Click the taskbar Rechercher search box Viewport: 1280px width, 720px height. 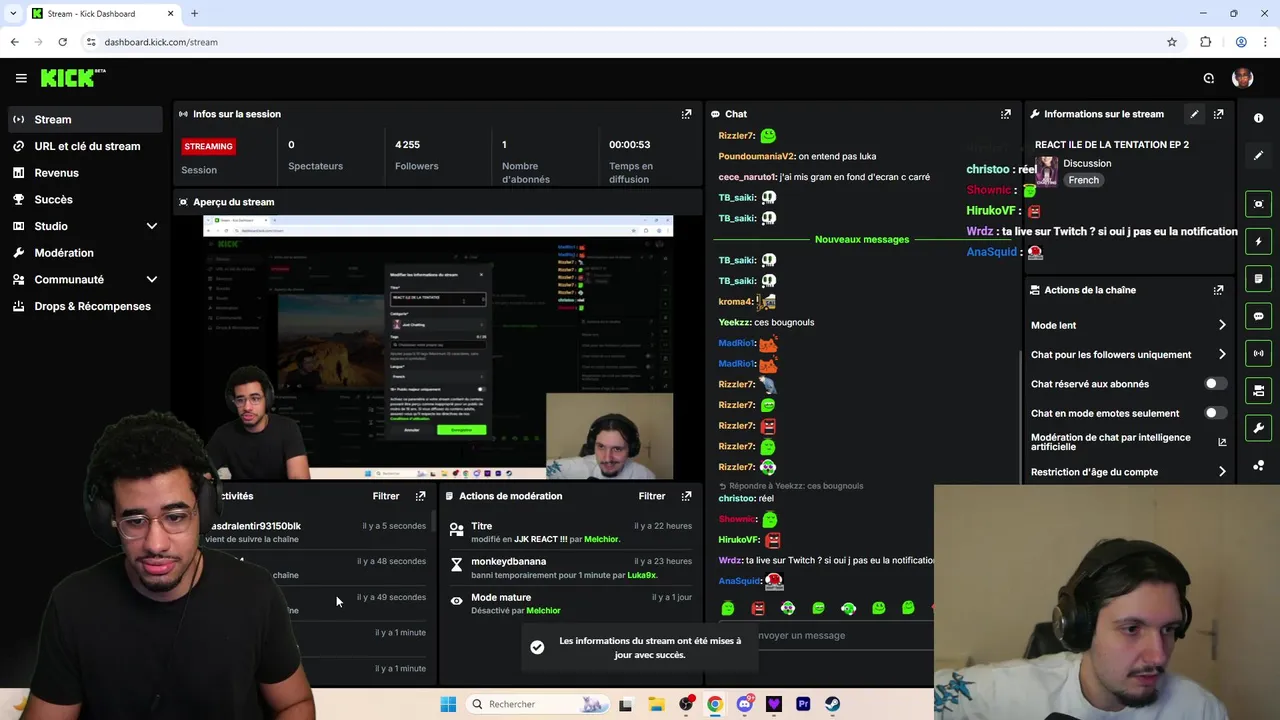[539, 704]
